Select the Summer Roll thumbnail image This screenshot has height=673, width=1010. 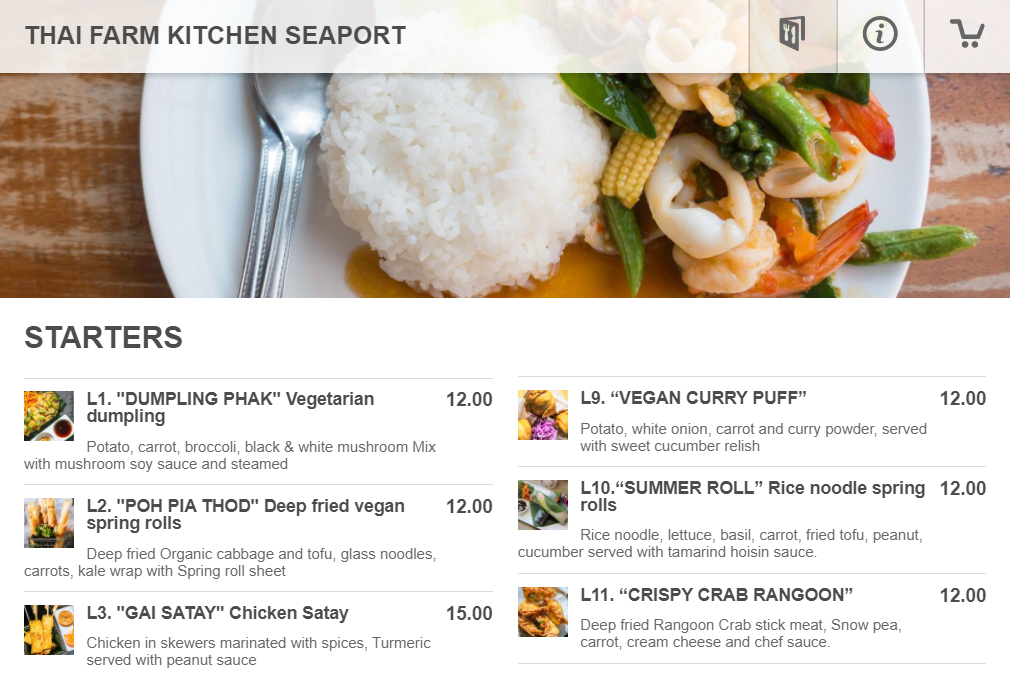pos(543,505)
